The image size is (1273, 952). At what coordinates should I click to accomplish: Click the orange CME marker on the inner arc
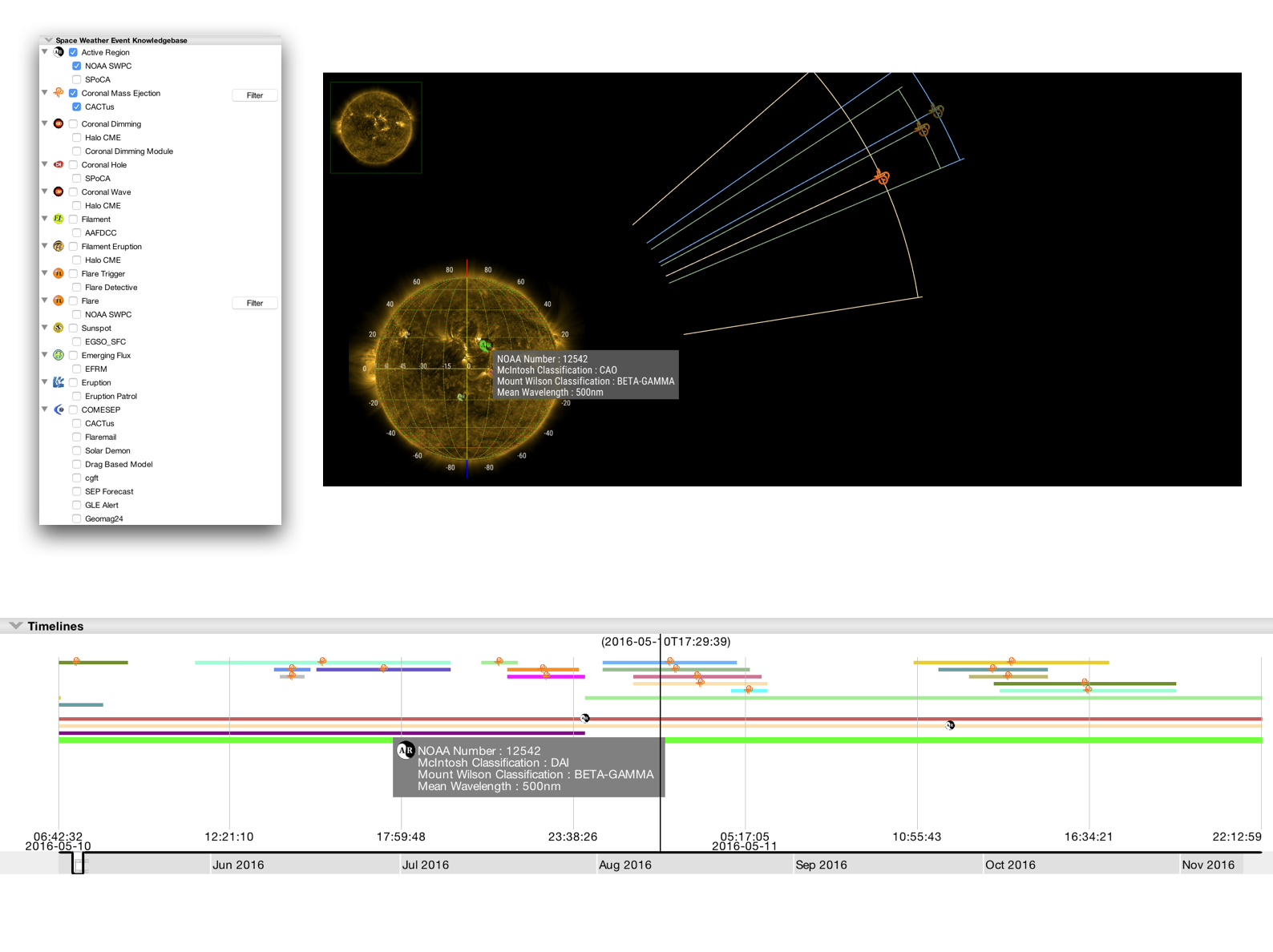click(x=882, y=177)
